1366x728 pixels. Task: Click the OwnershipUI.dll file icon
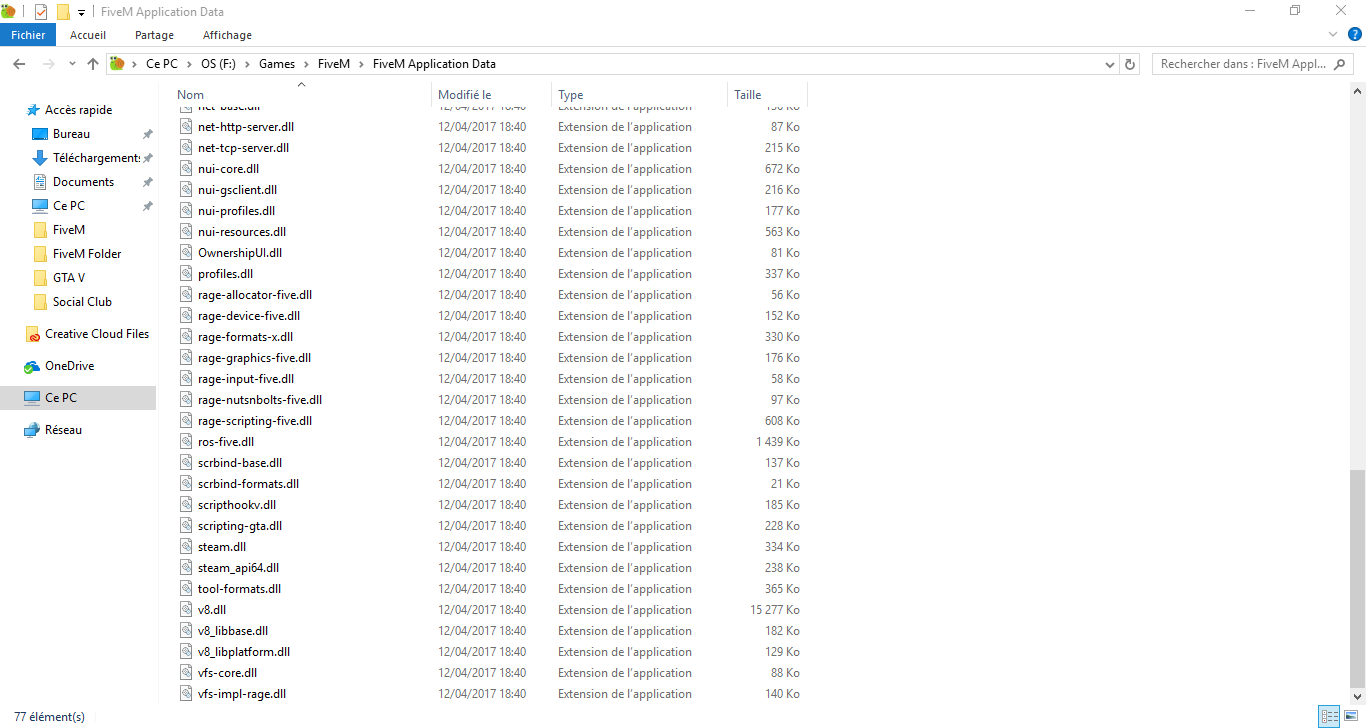[x=185, y=253]
